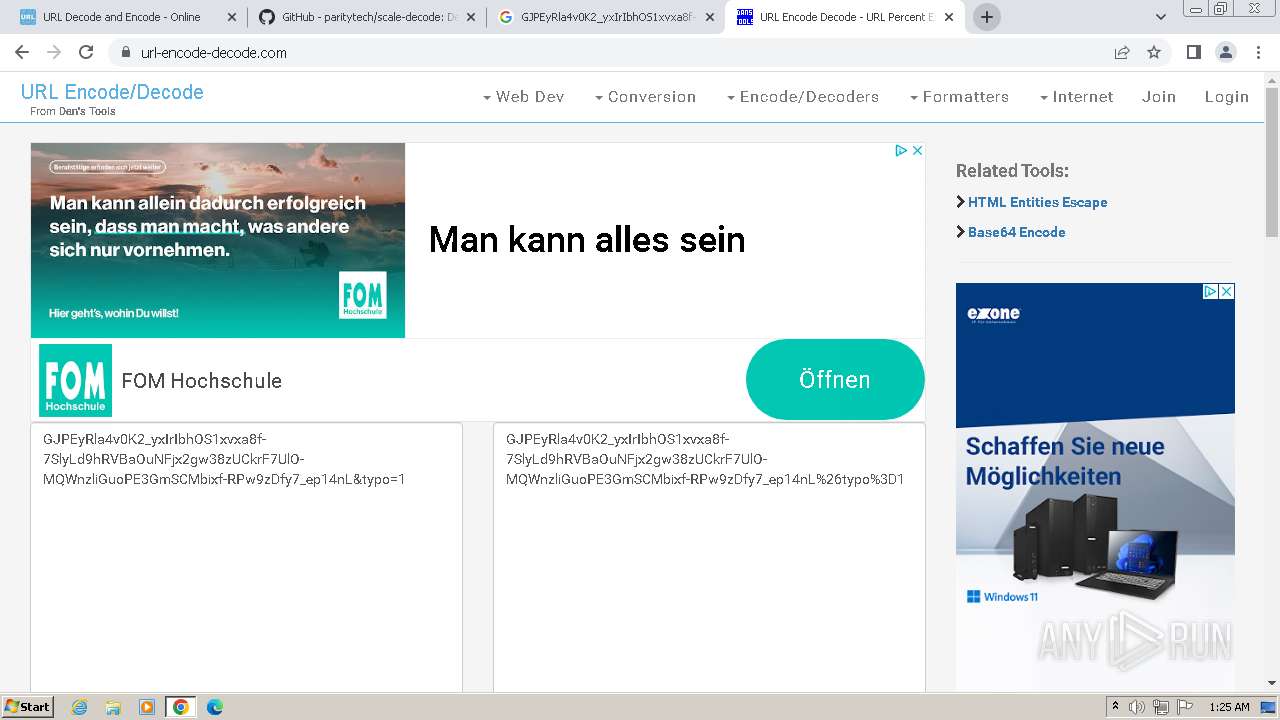Open the volume control in system tray

tap(1137, 707)
